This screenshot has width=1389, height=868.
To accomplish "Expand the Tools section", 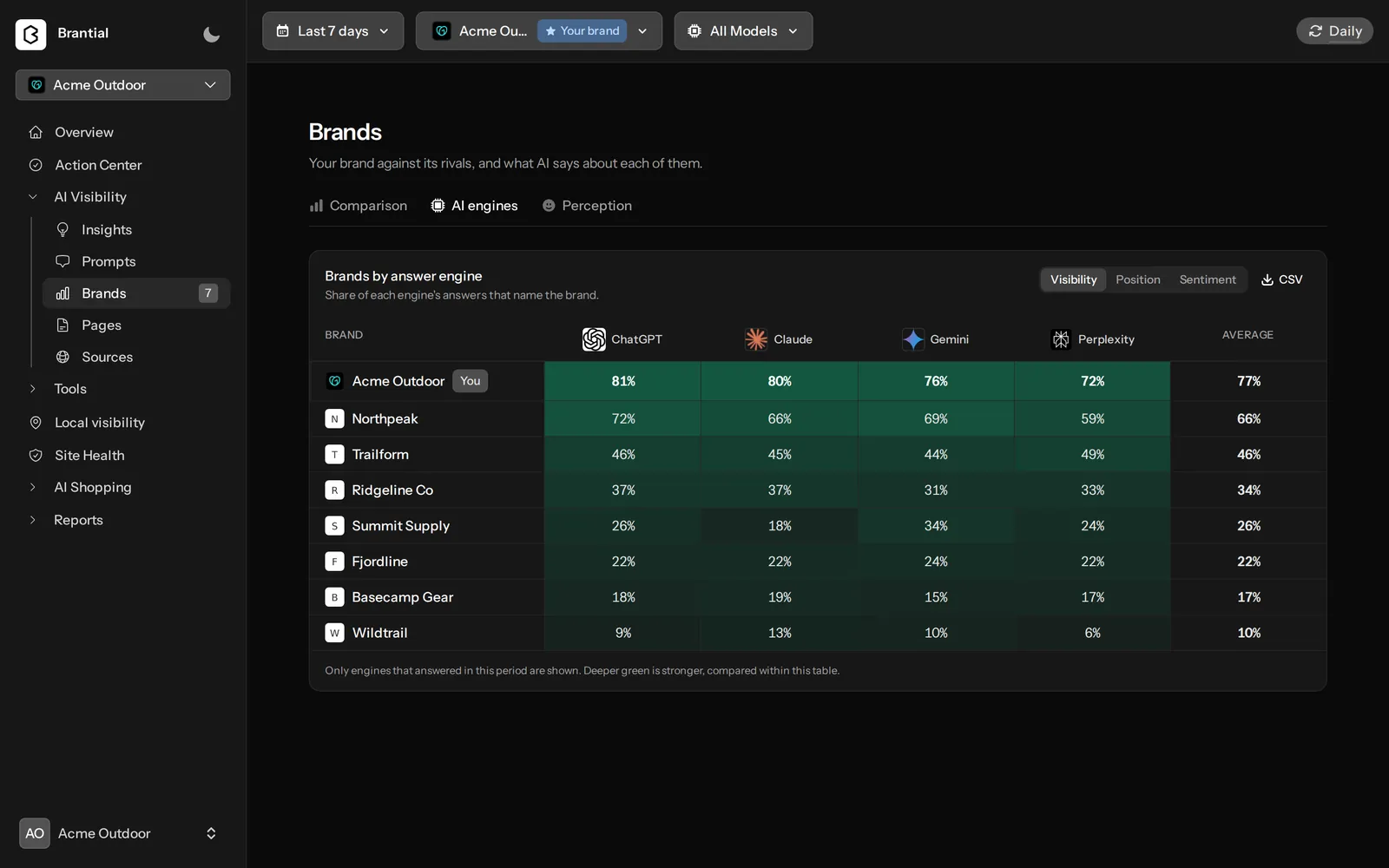I will click(33, 389).
